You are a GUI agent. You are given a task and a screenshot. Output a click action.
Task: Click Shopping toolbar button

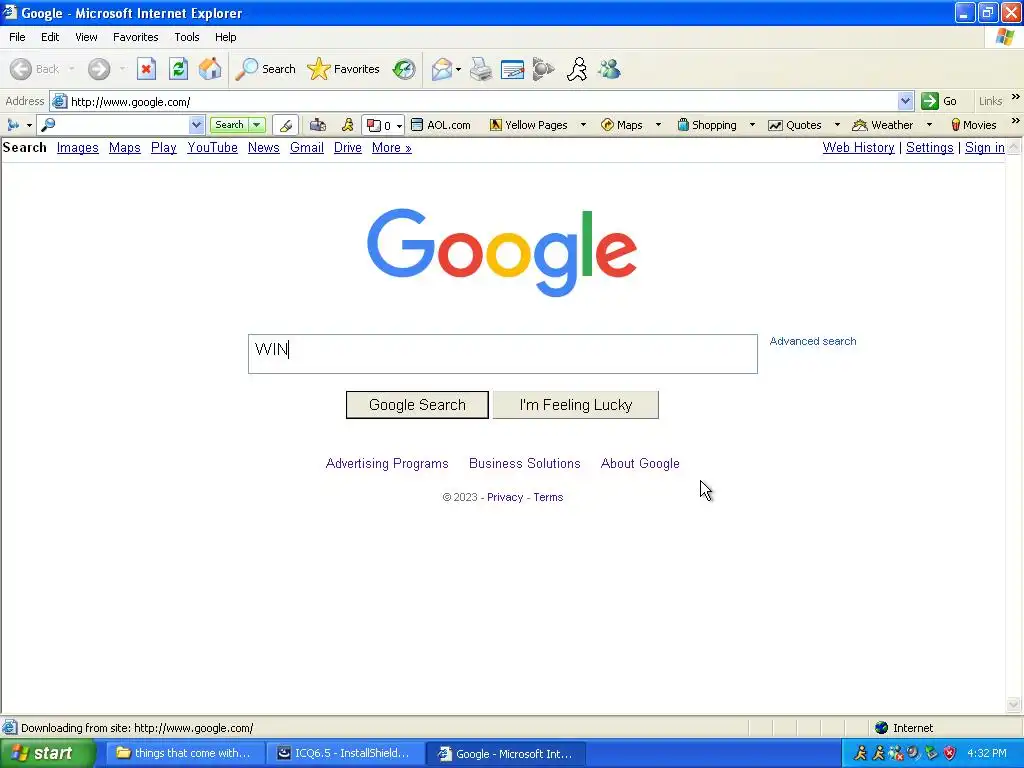707,125
